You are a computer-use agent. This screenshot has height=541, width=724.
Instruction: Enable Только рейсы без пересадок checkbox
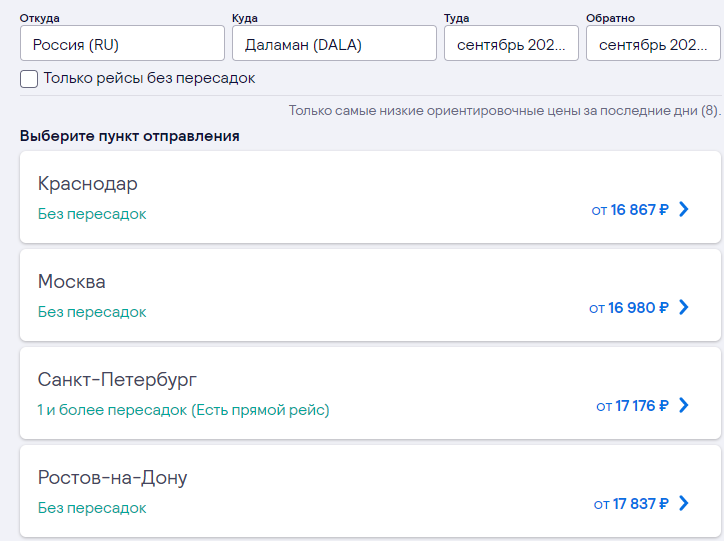(x=29, y=79)
